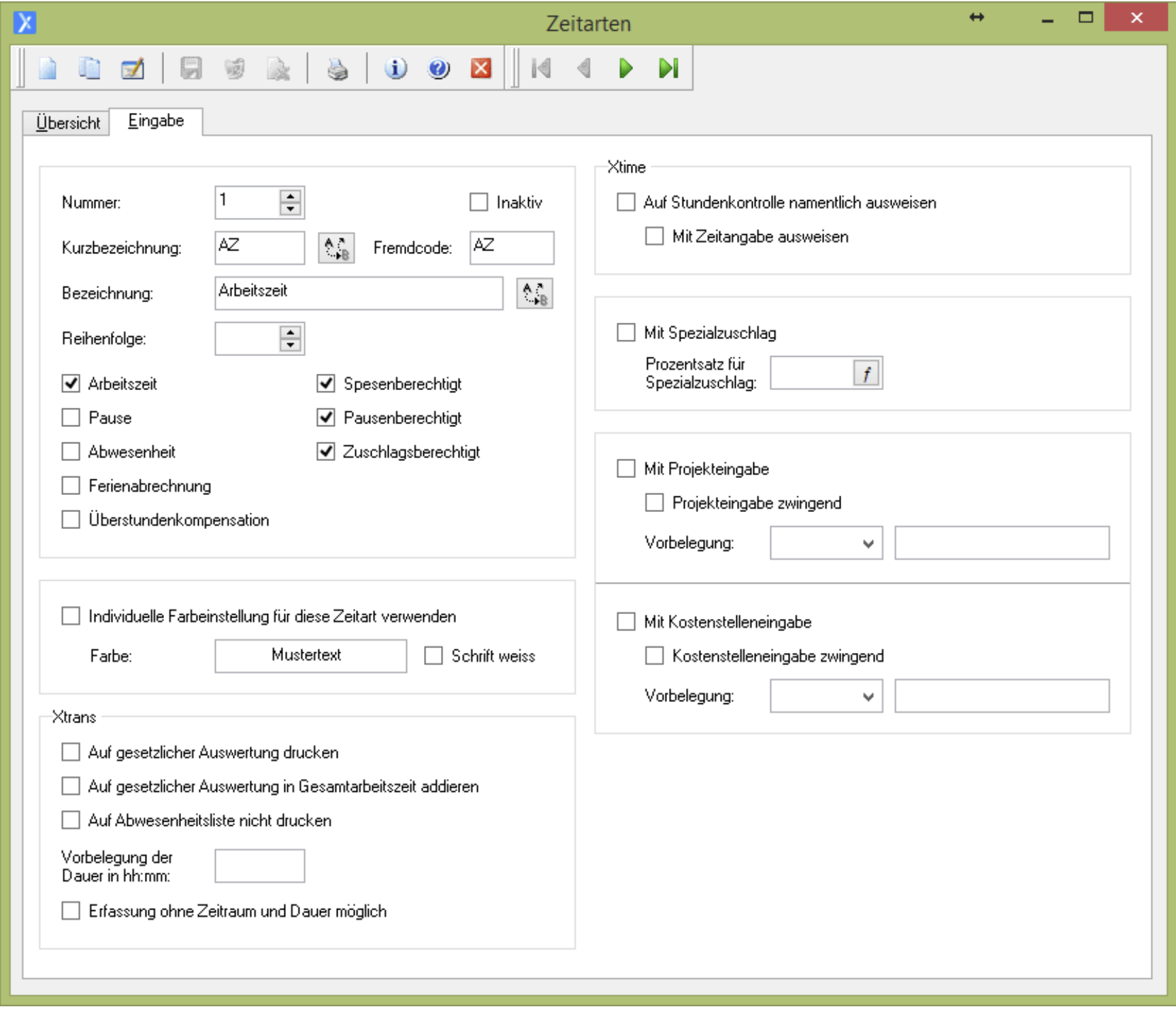Screen dimensions: 1176x1009
Task: Go to next record green arrow
Action: (x=625, y=69)
